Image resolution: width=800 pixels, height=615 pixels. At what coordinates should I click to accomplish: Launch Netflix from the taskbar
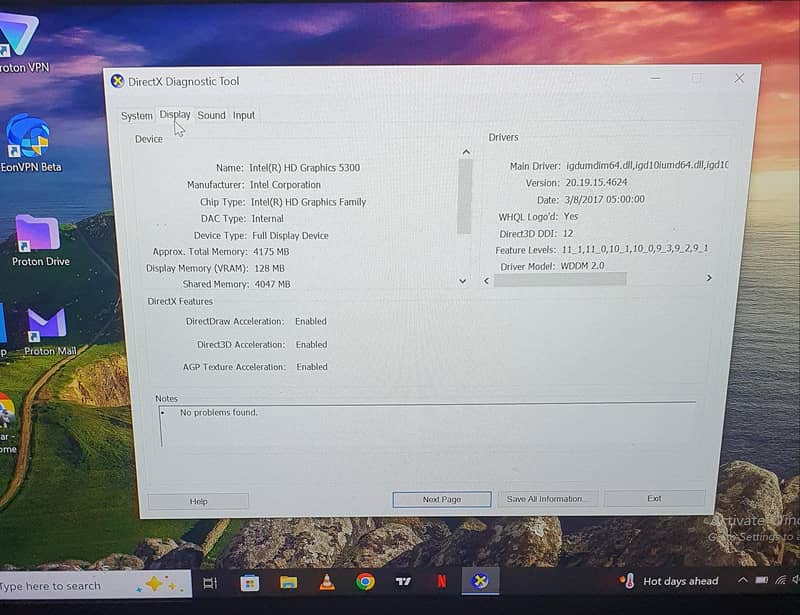[441, 581]
